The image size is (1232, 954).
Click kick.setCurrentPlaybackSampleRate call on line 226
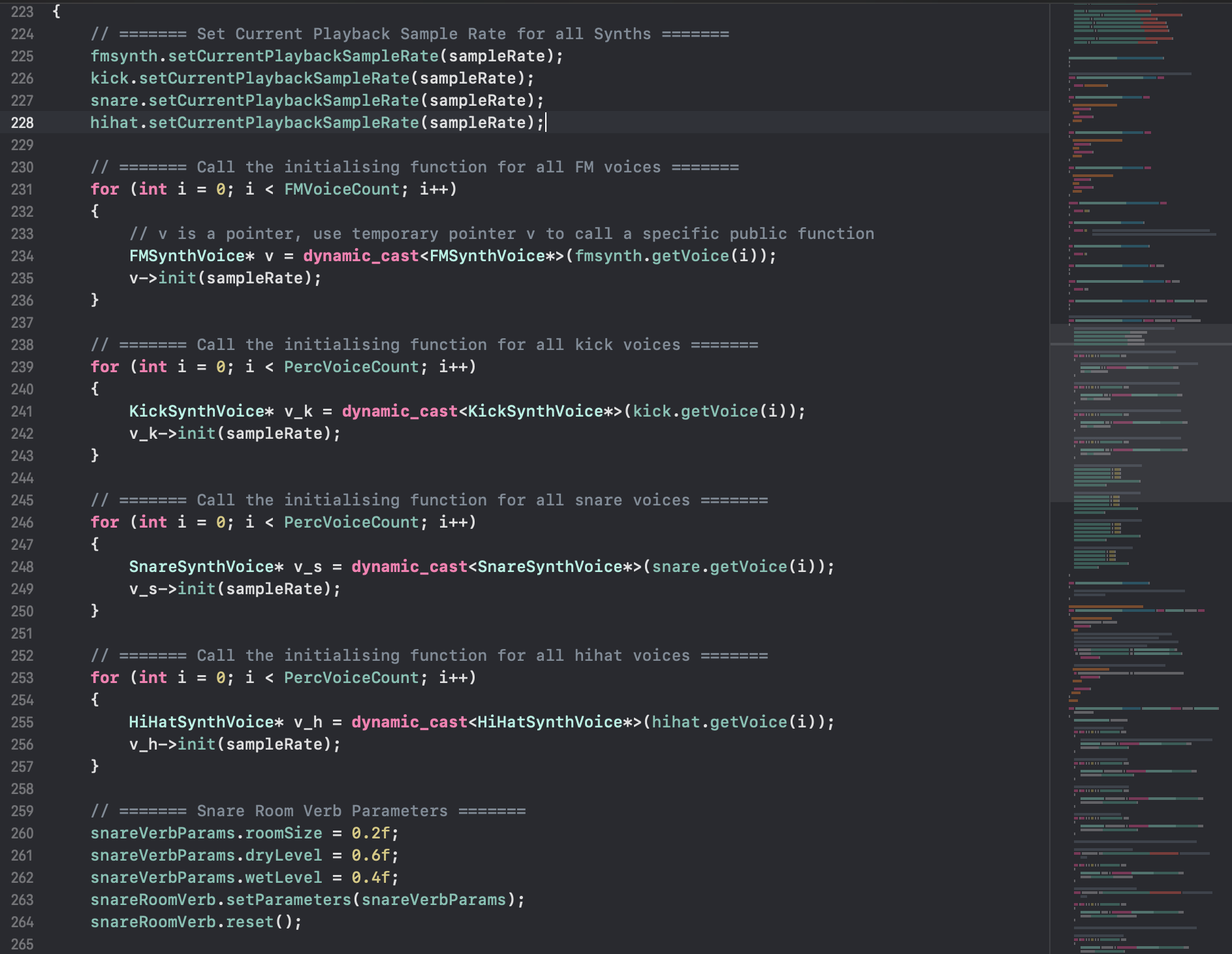pyautogui.click(x=312, y=78)
